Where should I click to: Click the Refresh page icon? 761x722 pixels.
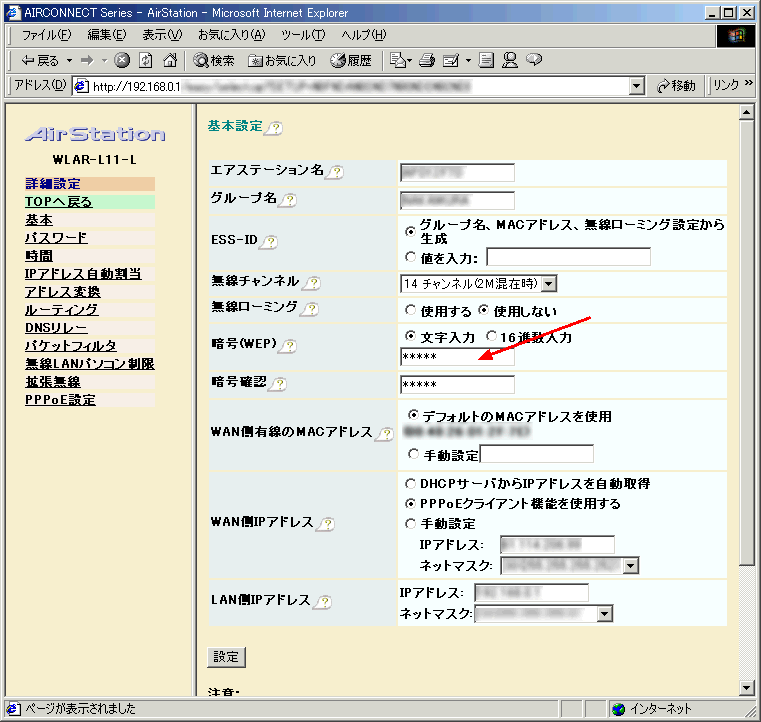[146, 60]
